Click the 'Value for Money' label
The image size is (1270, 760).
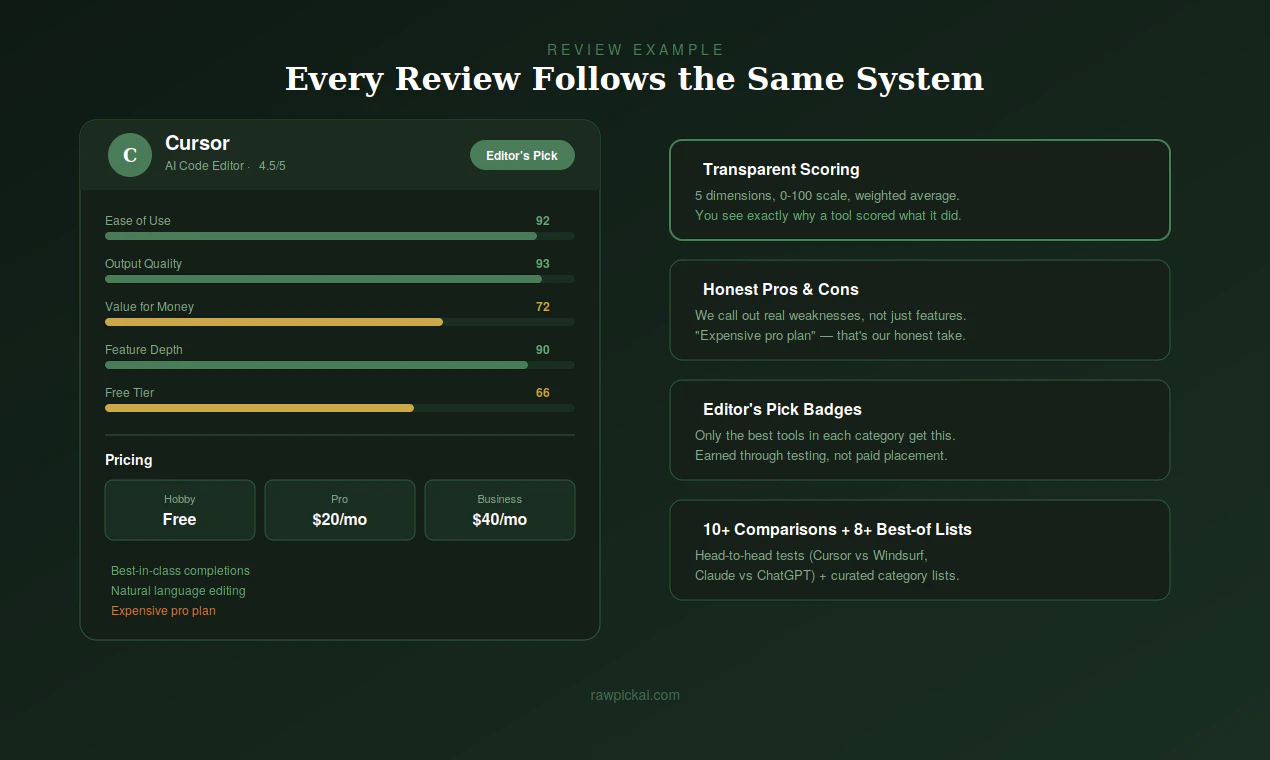coord(149,307)
